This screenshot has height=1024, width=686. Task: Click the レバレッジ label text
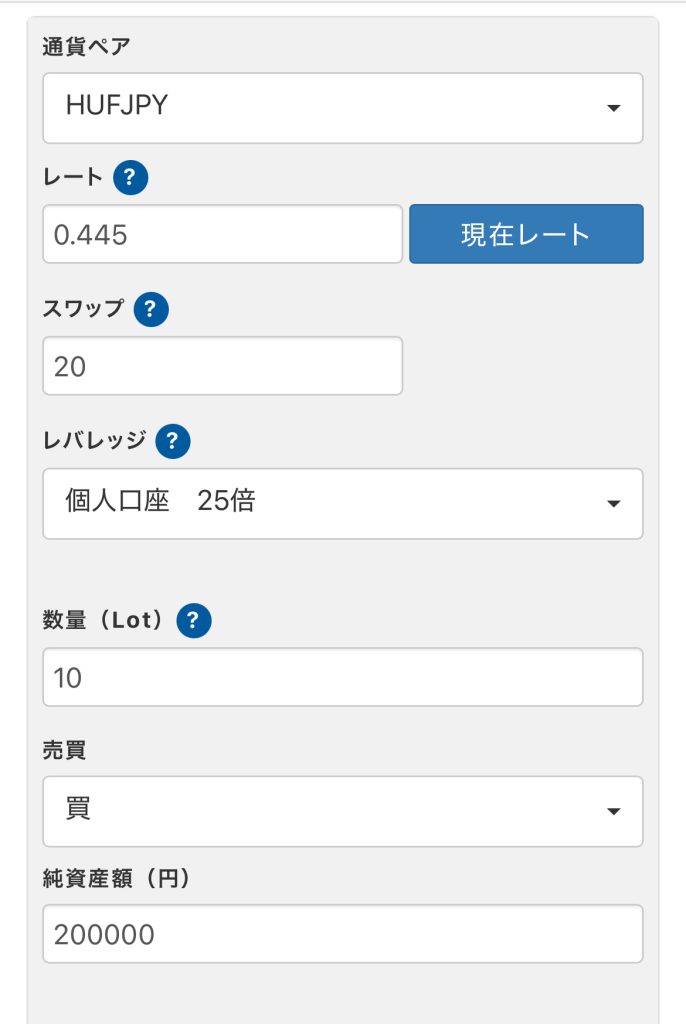[94, 440]
